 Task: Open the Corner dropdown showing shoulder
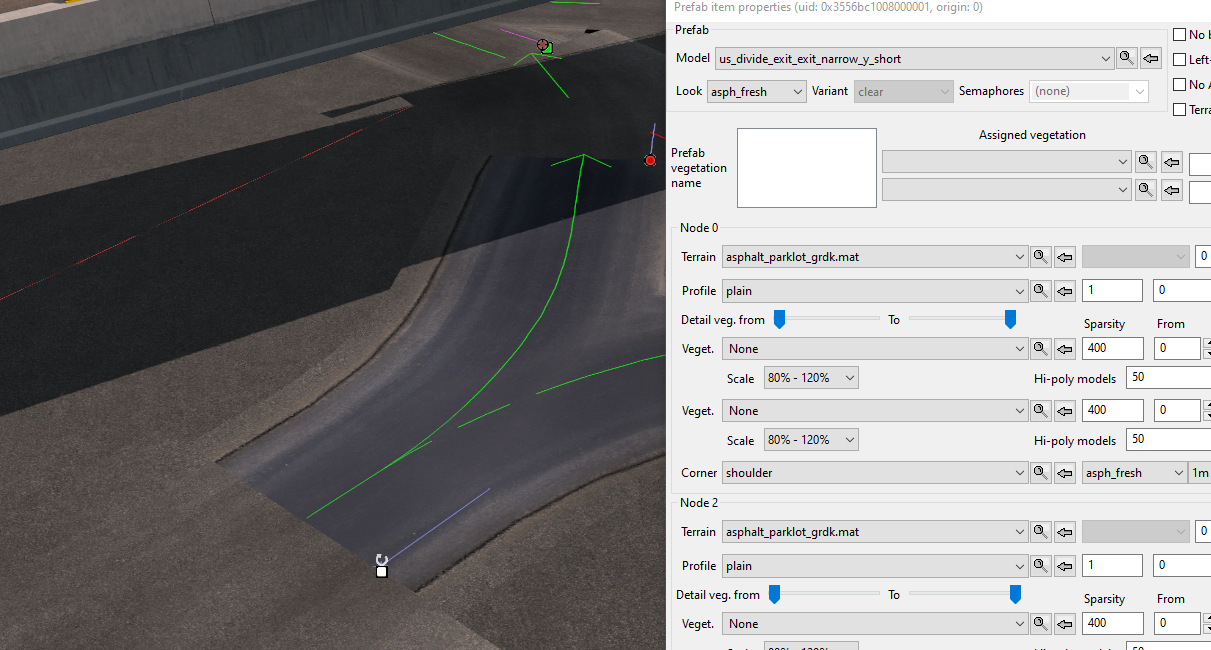pyautogui.click(x=875, y=472)
